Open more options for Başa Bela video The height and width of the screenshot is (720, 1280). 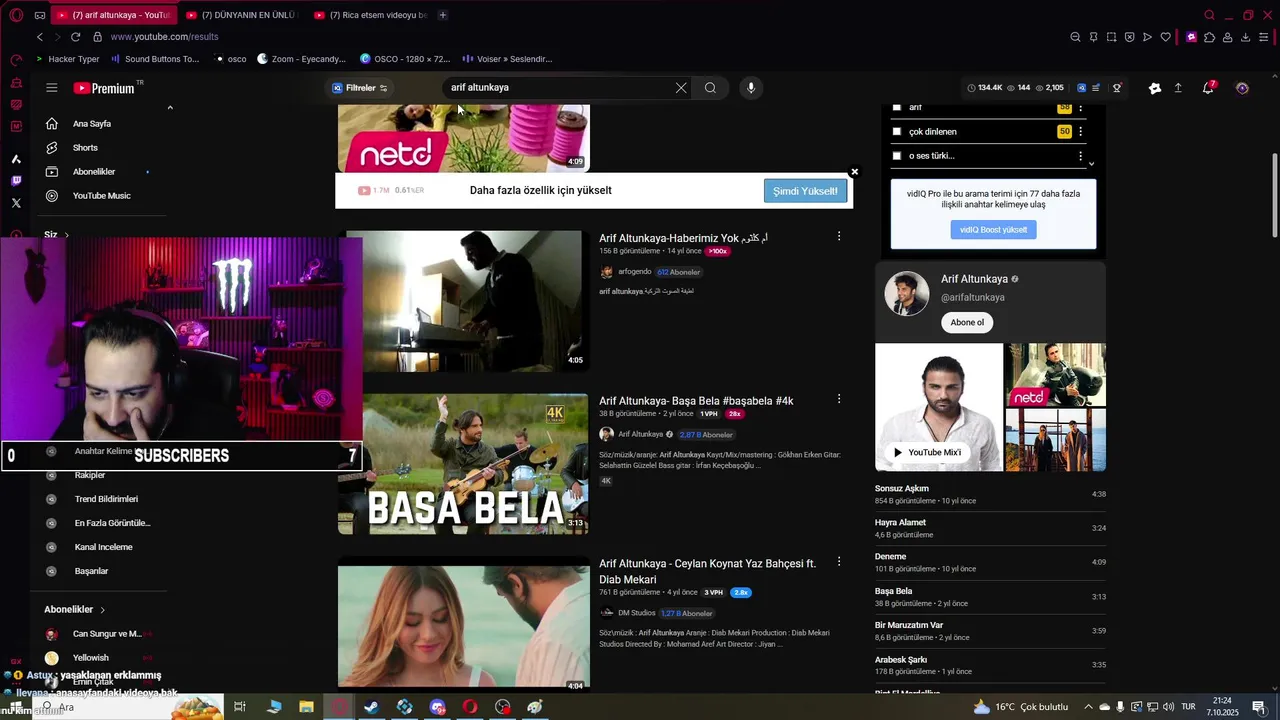(x=839, y=399)
